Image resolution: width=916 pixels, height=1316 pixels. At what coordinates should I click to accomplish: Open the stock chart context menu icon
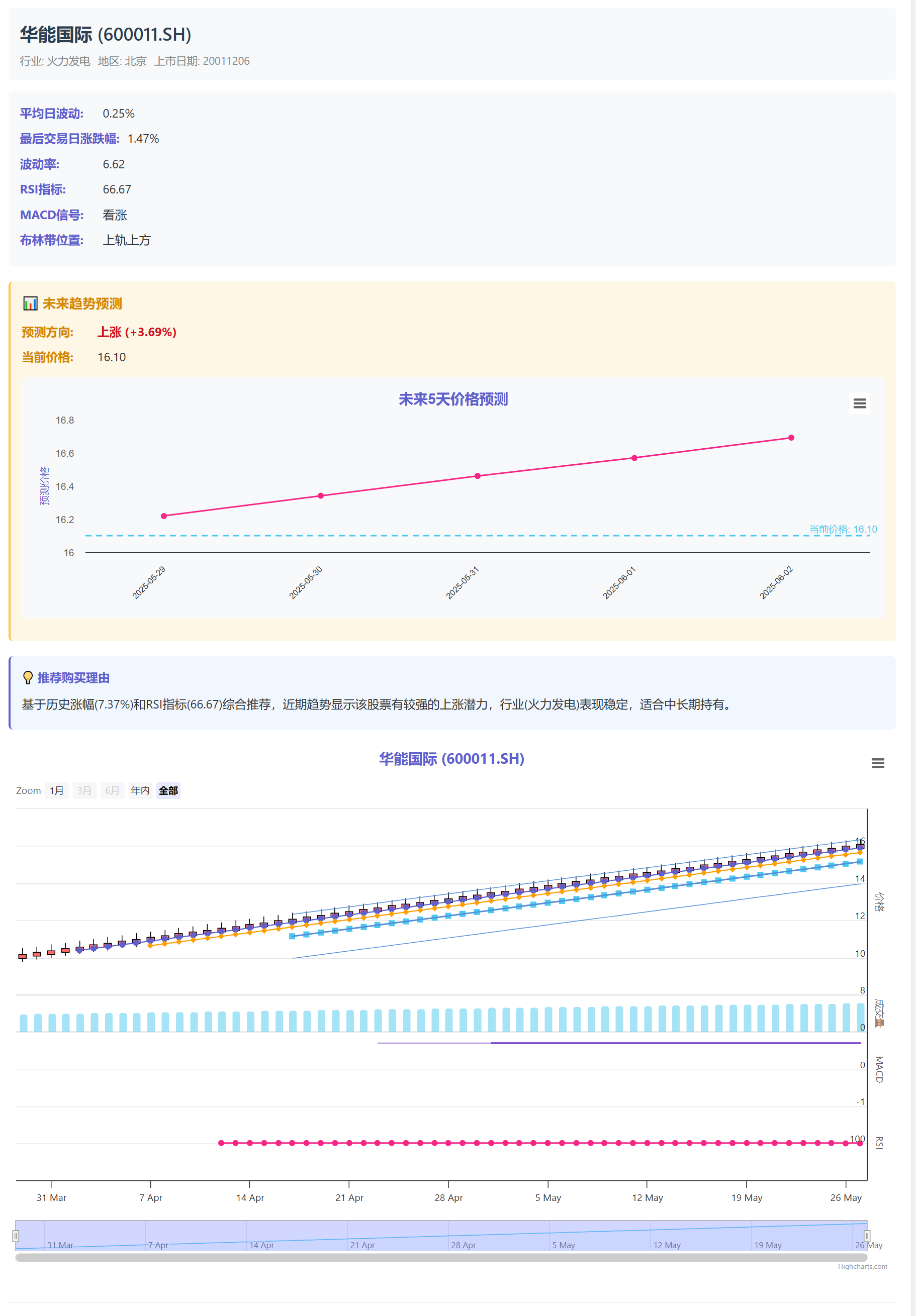878,763
